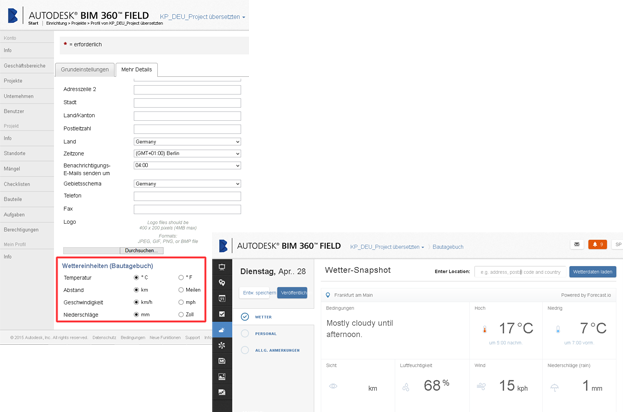
Task: Click the Veröffentlichen button
Action: click(x=292, y=293)
